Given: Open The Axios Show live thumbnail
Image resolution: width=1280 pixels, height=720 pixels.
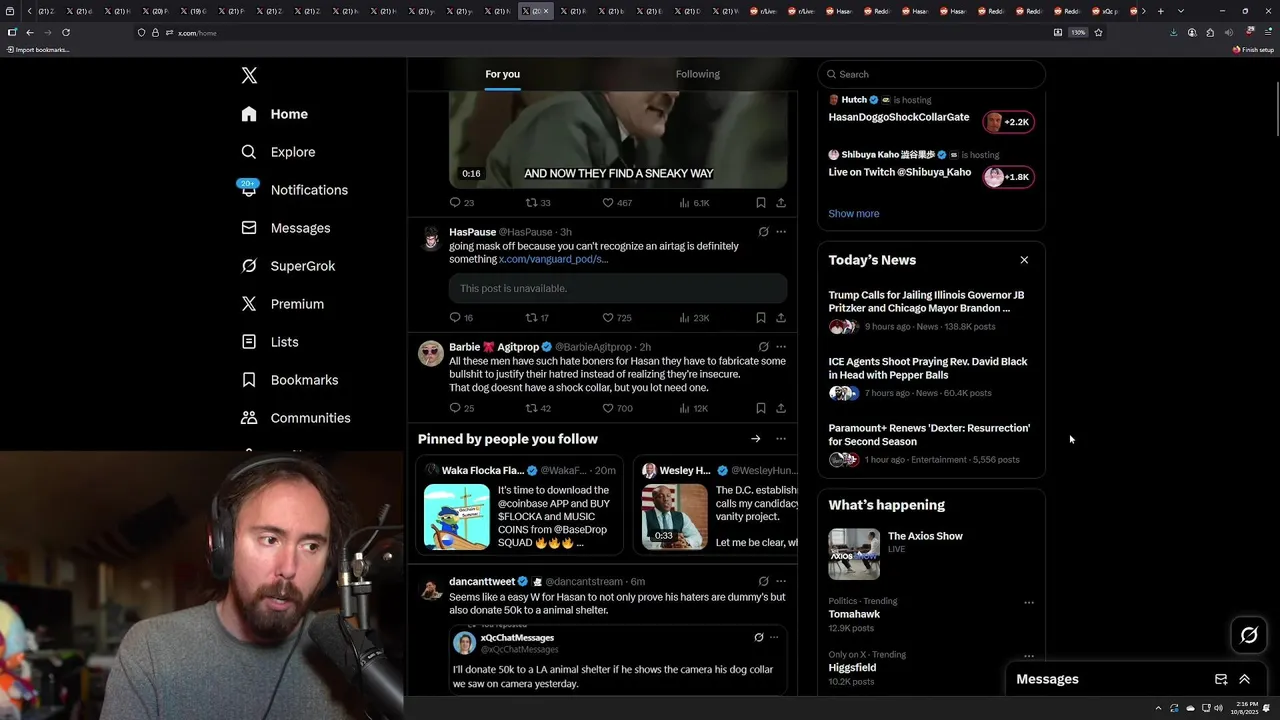Looking at the screenshot, I should click(x=854, y=554).
